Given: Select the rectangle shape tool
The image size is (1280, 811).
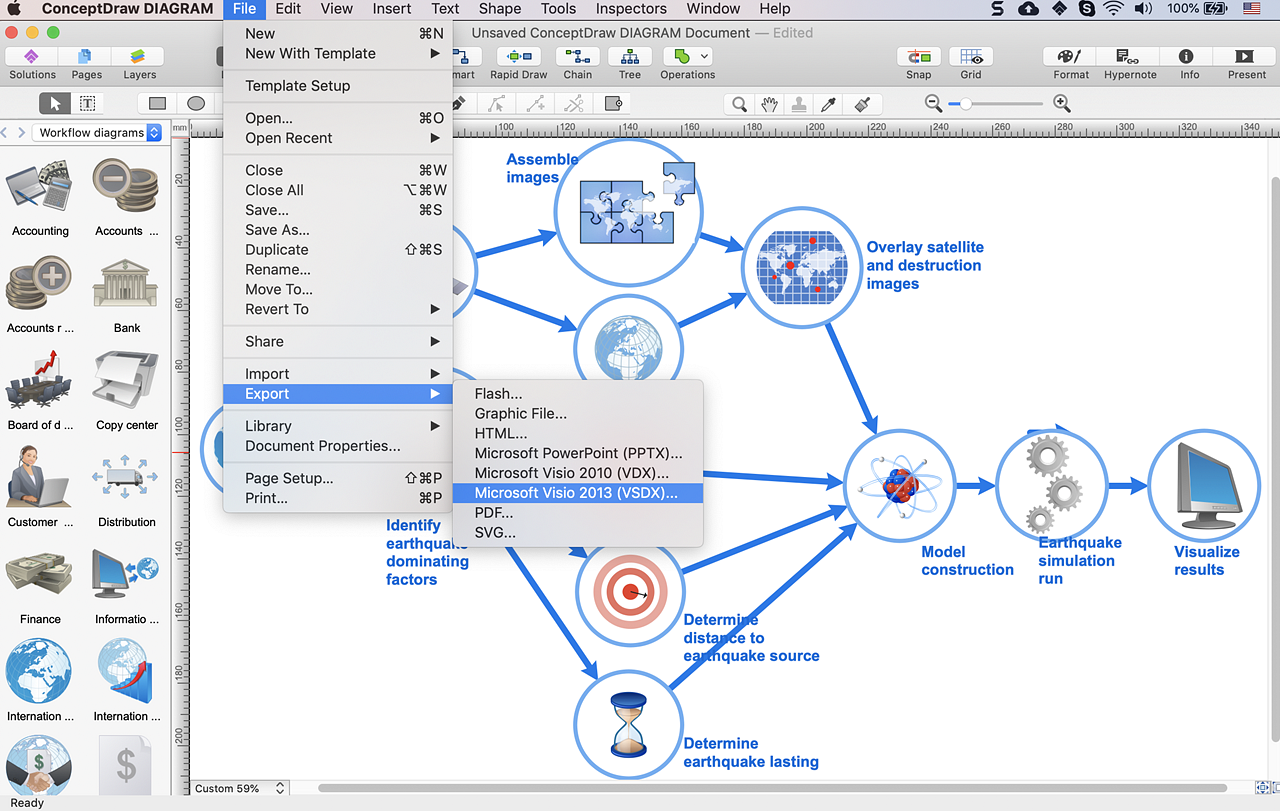Looking at the screenshot, I should (x=157, y=103).
